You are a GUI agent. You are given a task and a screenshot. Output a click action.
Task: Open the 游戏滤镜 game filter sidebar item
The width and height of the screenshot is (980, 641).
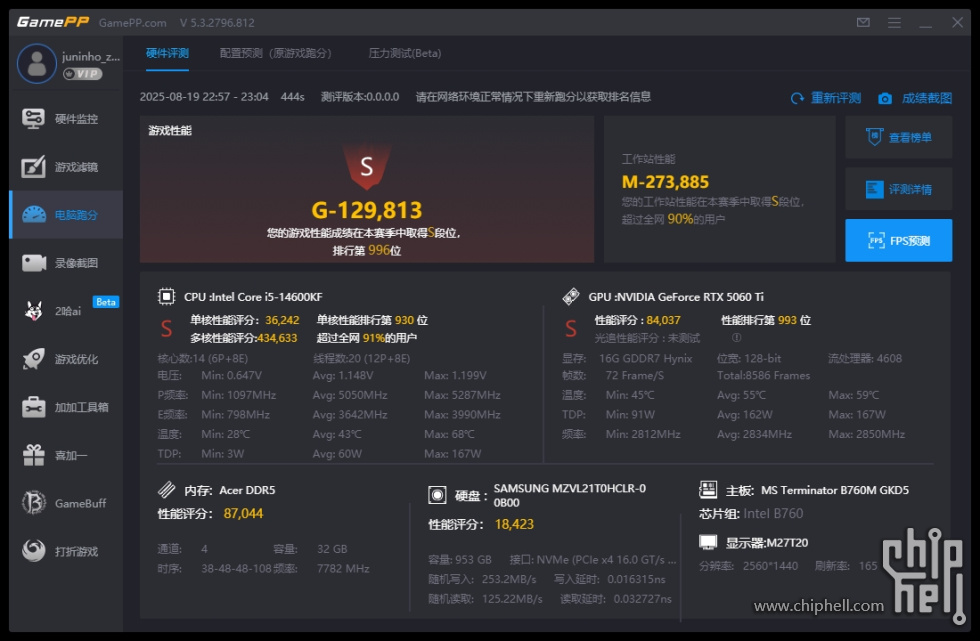click(66, 167)
